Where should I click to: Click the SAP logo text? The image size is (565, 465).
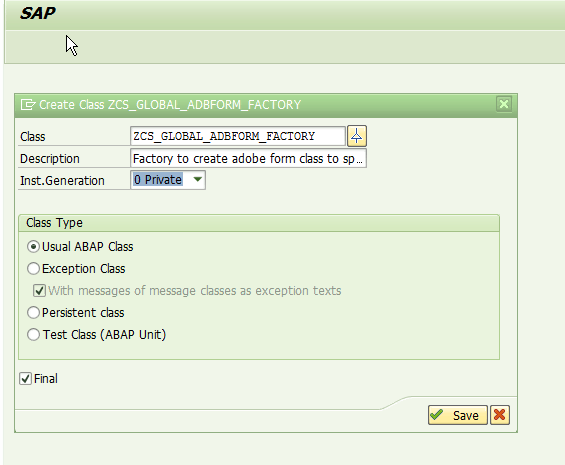click(37, 13)
